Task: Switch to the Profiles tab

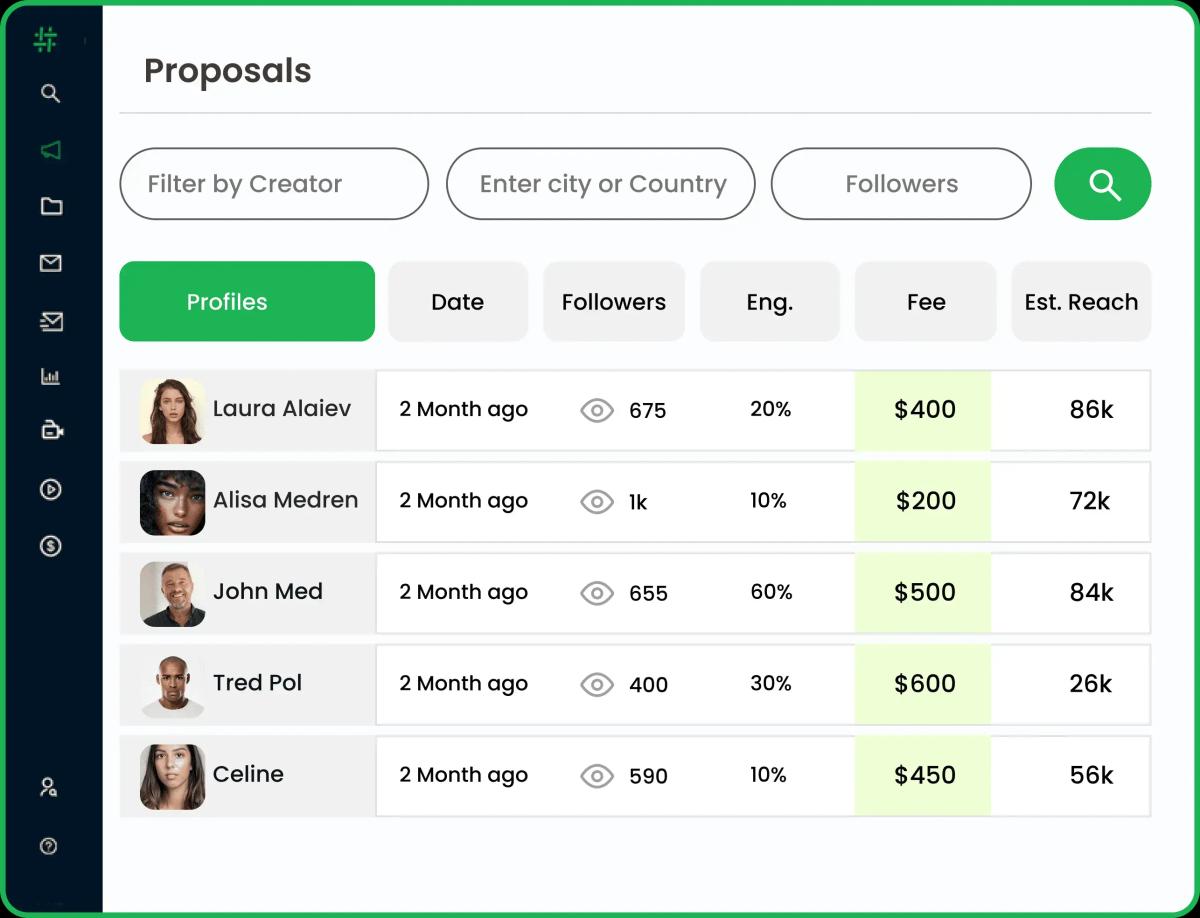Action: click(246, 301)
